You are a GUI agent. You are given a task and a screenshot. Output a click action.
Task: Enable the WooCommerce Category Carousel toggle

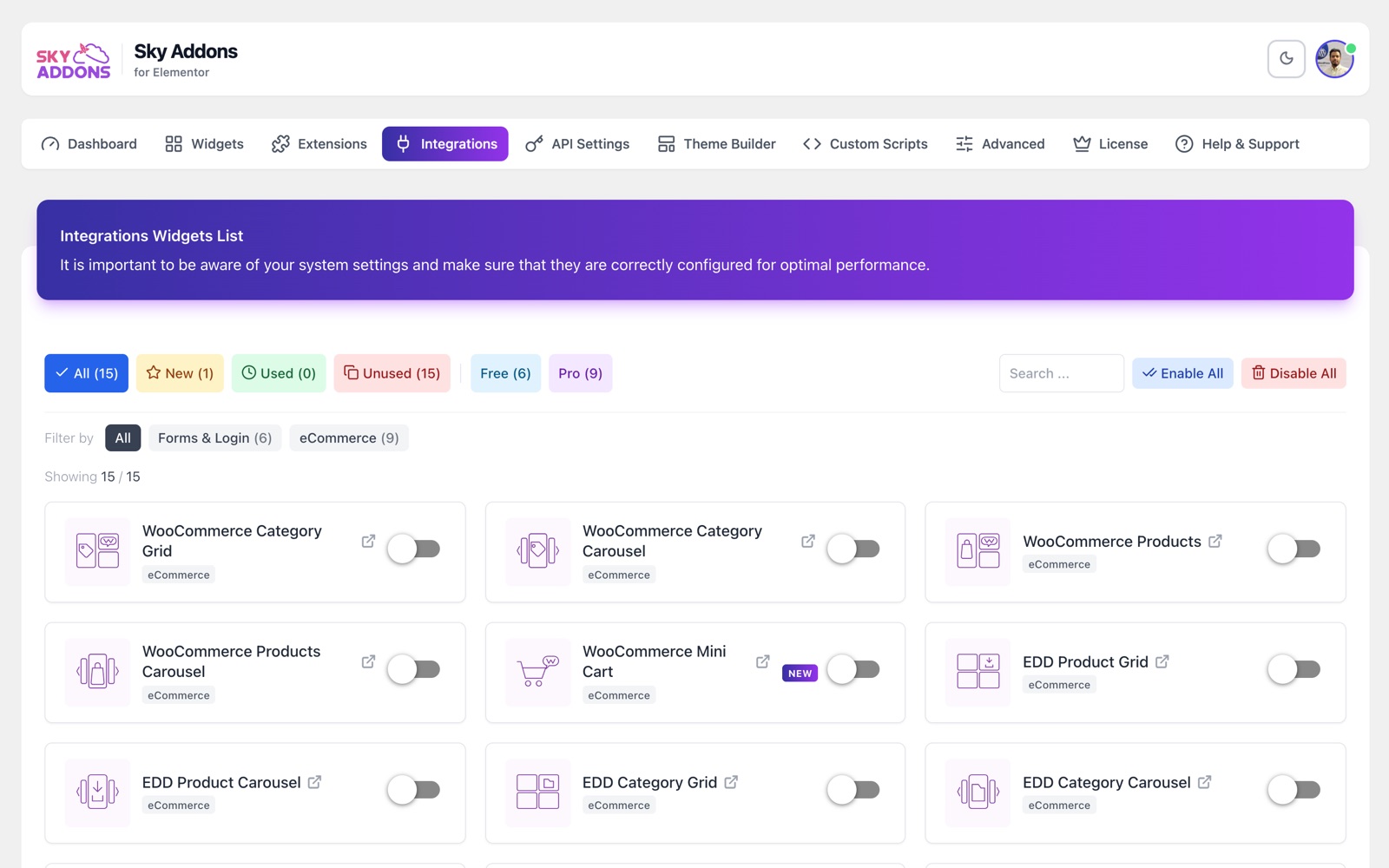(854, 549)
